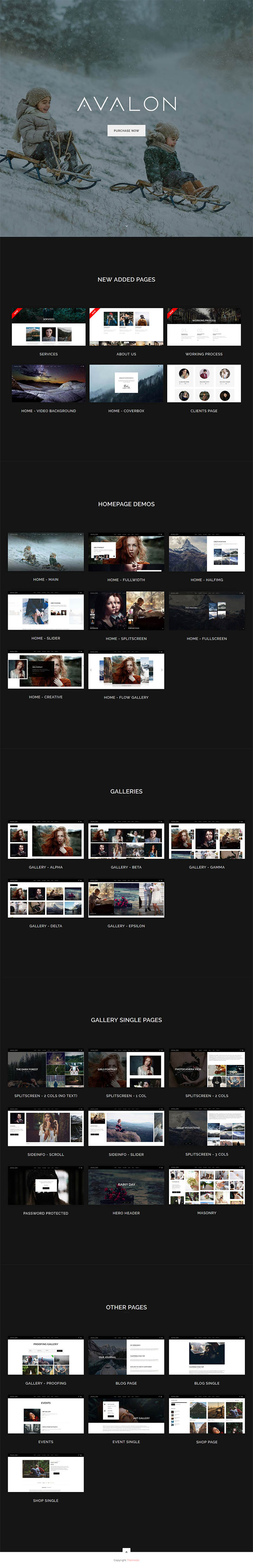Click the 'HOMEPAGE DEMOS' heading
Image resolution: width=253 pixels, height=1568 pixels.
click(126, 504)
